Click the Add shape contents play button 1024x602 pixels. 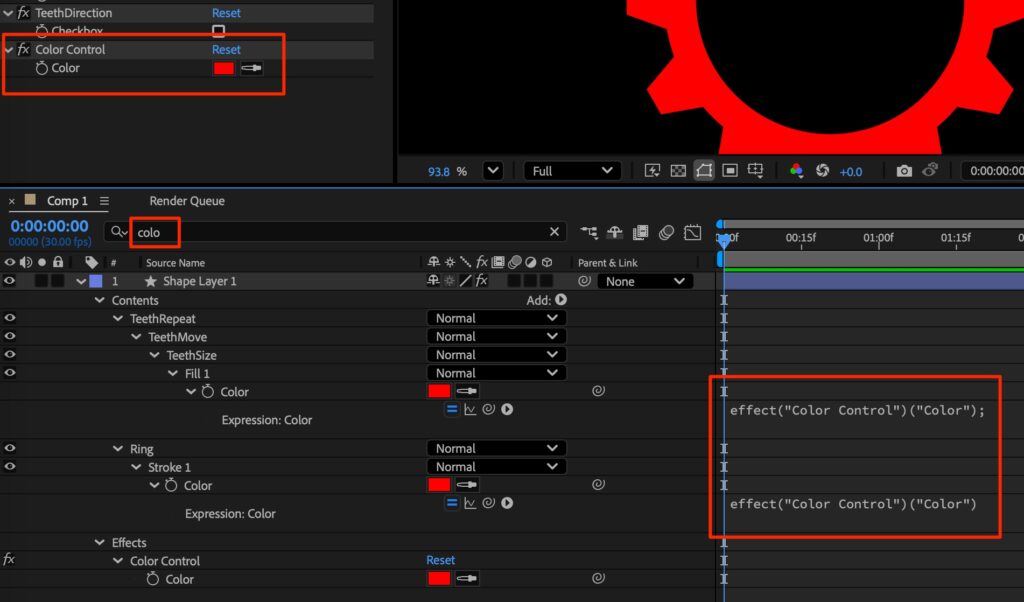click(x=561, y=300)
